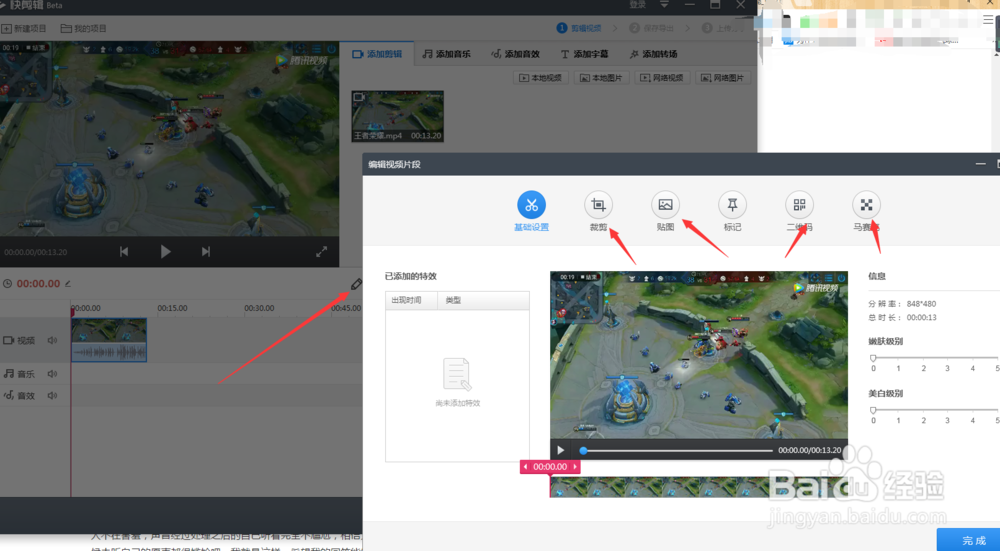
Task: Go to step 1 剪辑视频
Action: [579, 28]
